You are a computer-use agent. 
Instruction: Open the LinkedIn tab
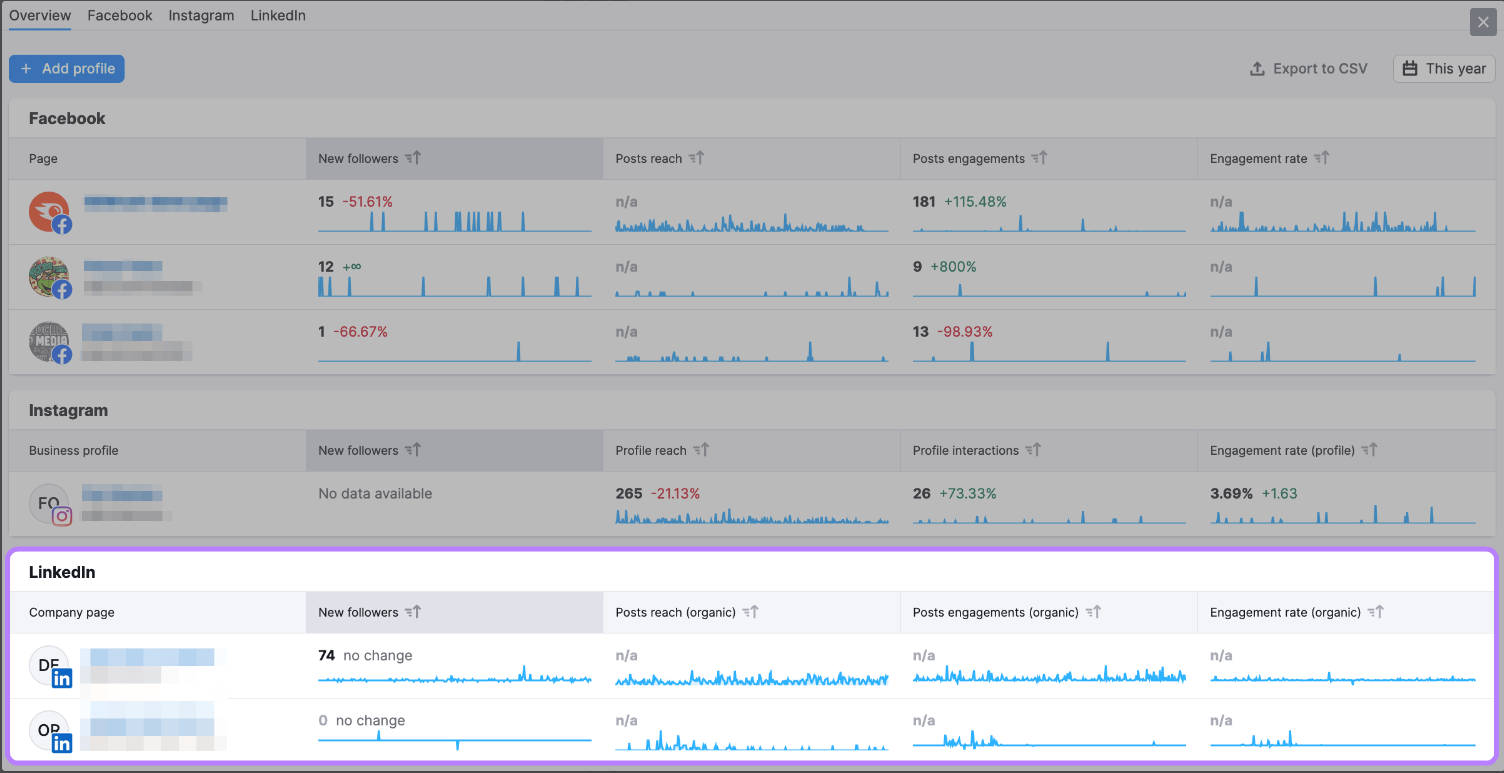click(x=277, y=15)
